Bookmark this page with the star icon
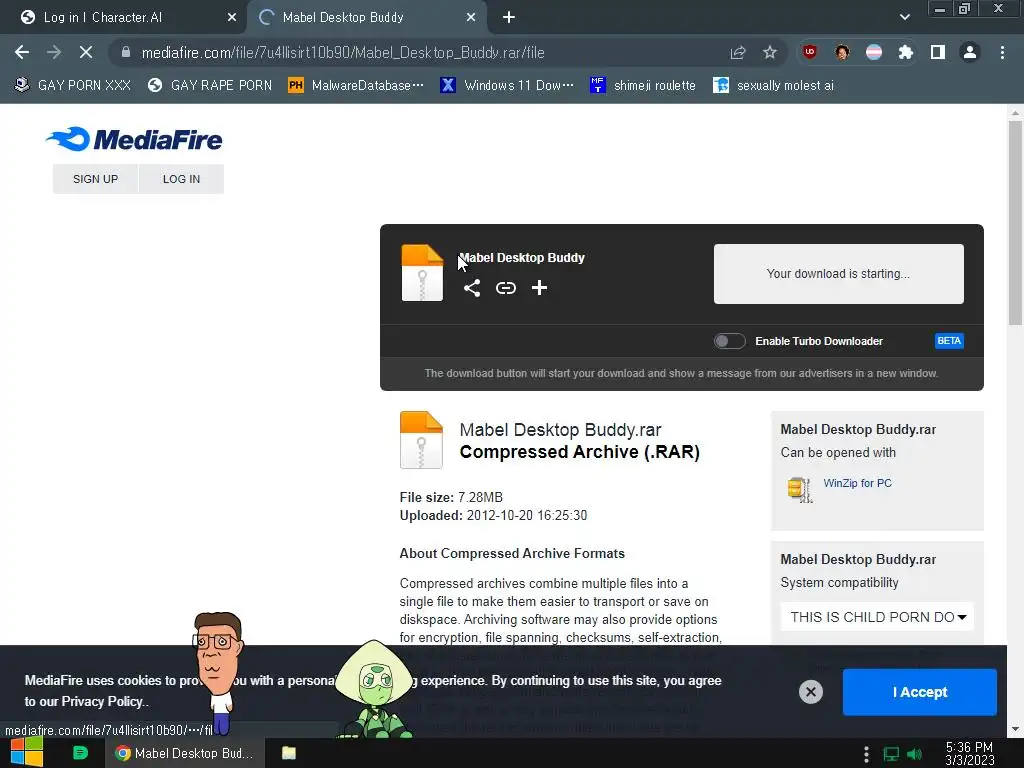1024x768 pixels. point(770,52)
